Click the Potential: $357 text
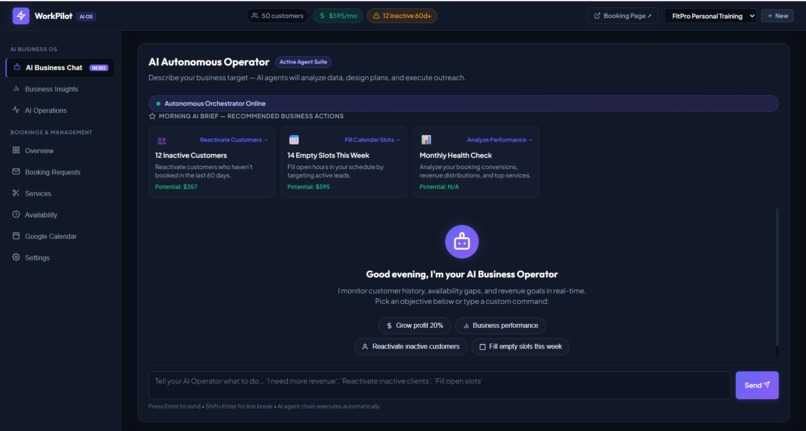Image resolution: width=806 pixels, height=431 pixels. tap(176, 187)
